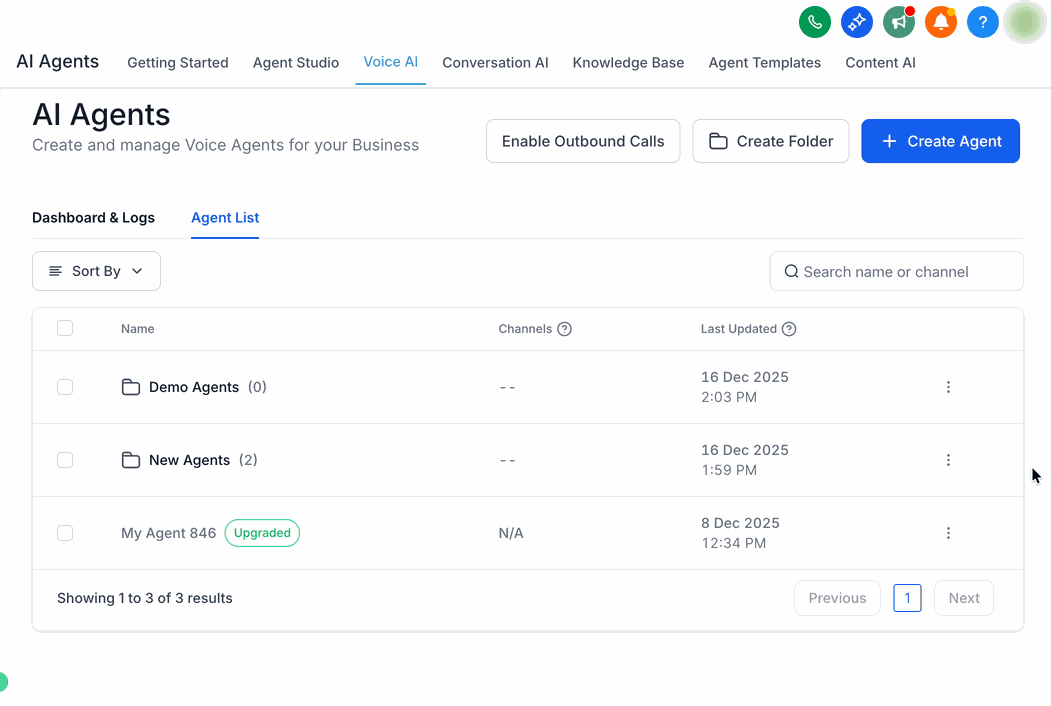The image size is (1051, 706).
Task: Click the AI Agents title in navigation bar
Action: point(58,61)
